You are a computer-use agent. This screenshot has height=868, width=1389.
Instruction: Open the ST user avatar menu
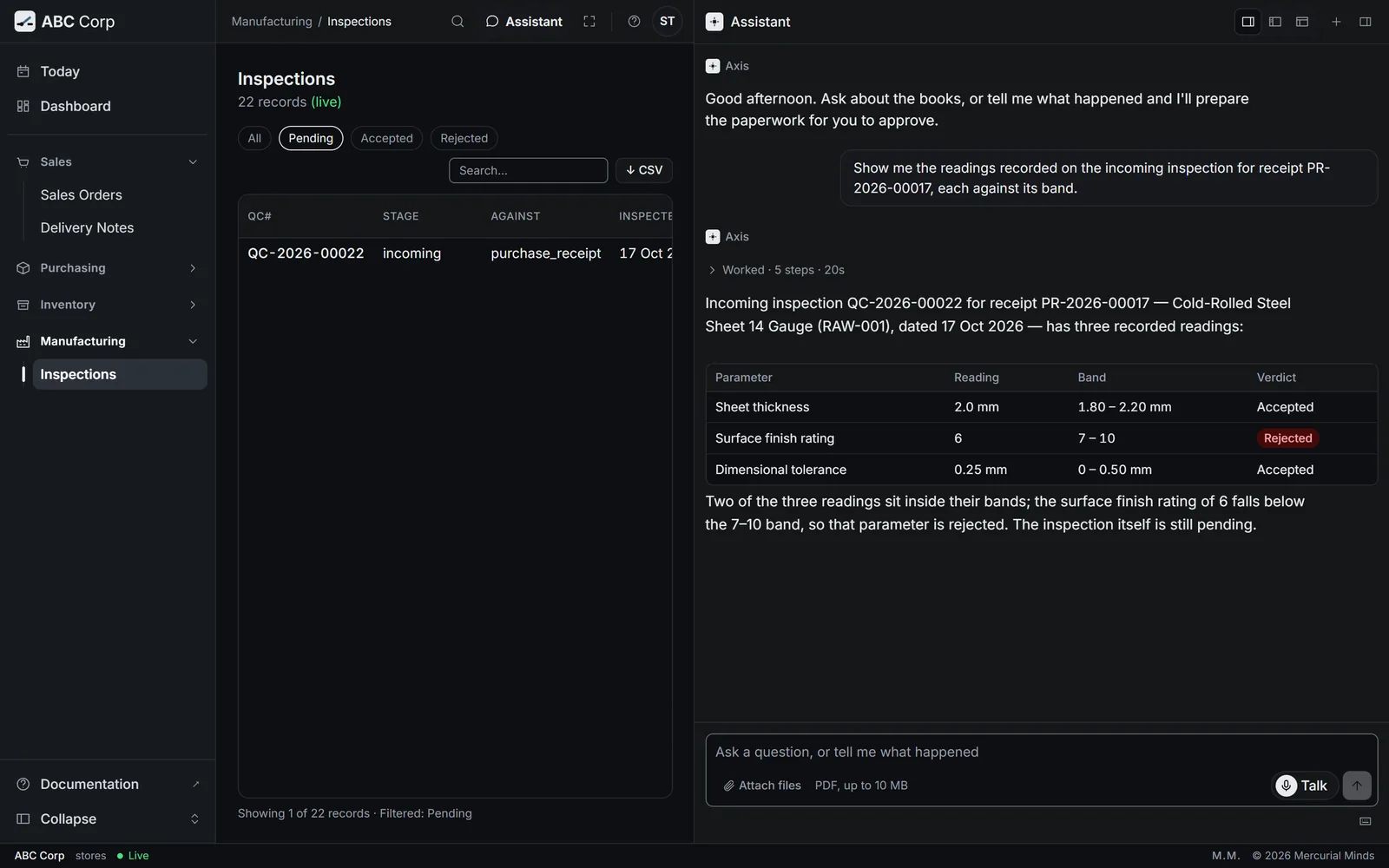coord(667,22)
